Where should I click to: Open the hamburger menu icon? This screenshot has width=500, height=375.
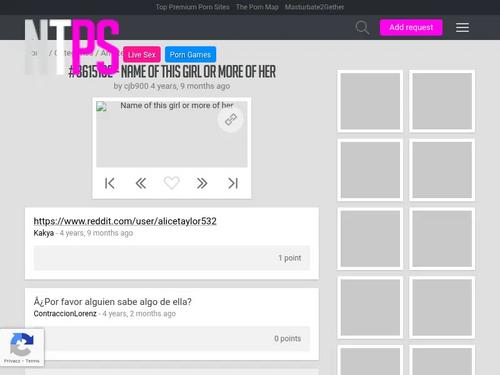click(x=462, y=27)
